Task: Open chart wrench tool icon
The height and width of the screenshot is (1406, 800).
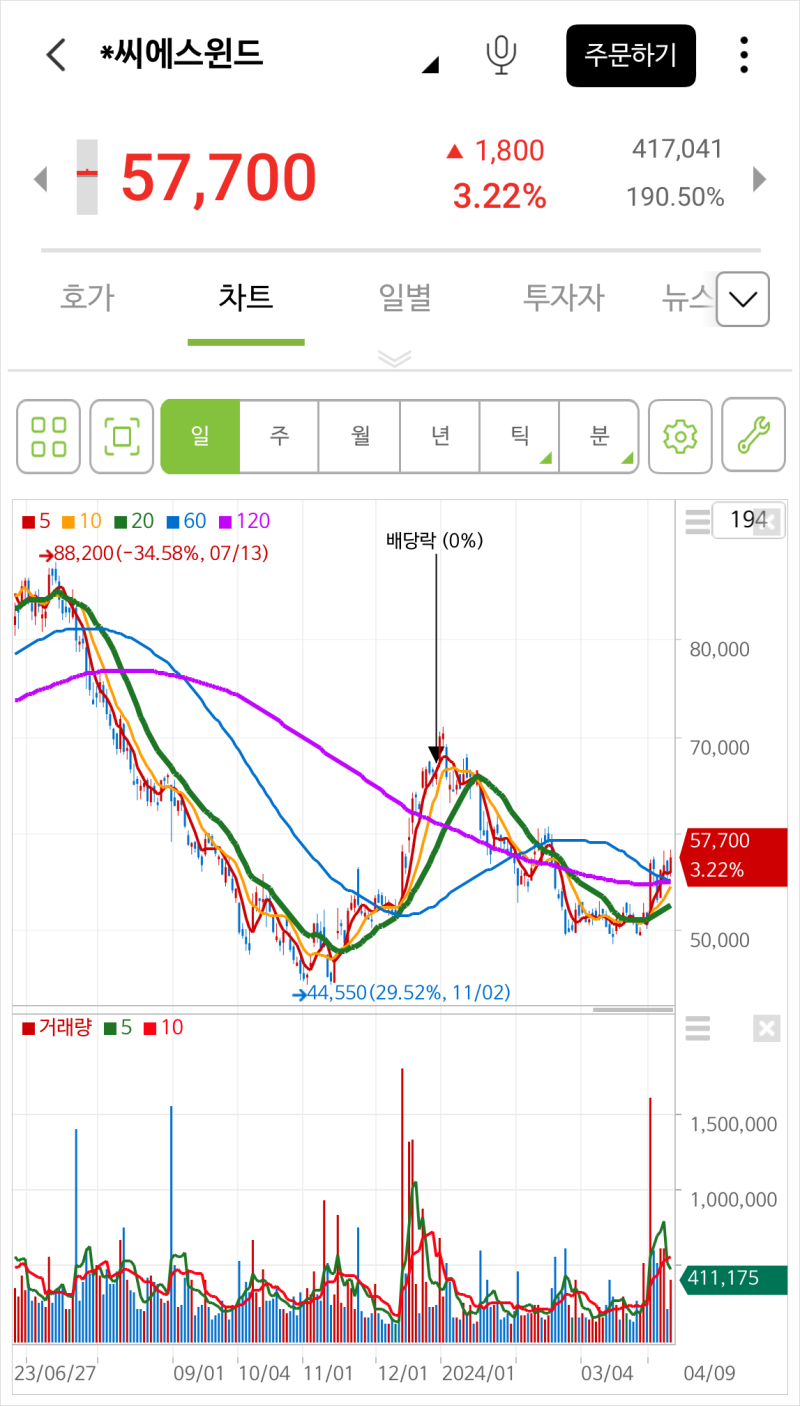Action: tap(753, 437)
